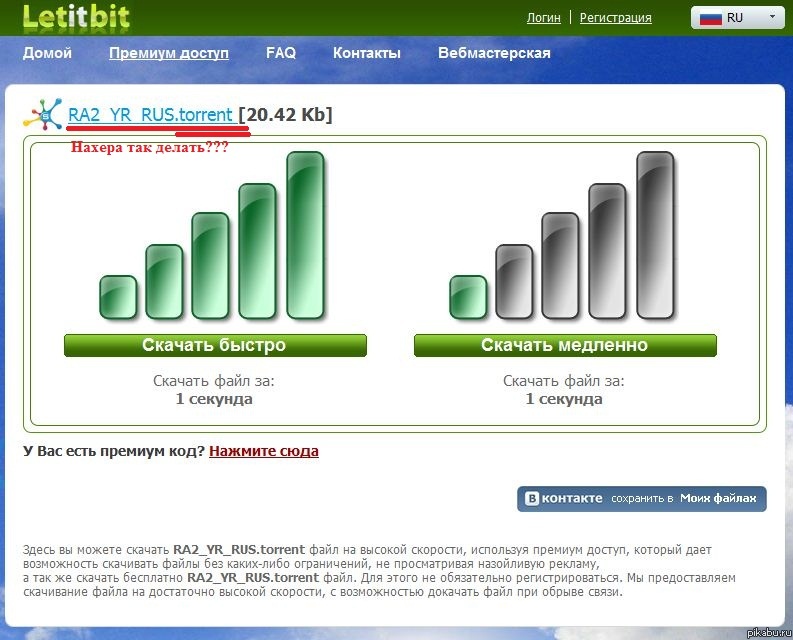Save file via ВКонтакте Моих файлах button
The image size is (793, 640).
641,498
